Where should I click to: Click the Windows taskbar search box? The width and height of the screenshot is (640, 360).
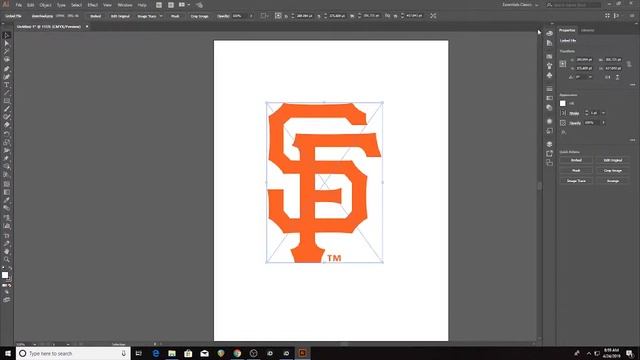coord(73,353)
